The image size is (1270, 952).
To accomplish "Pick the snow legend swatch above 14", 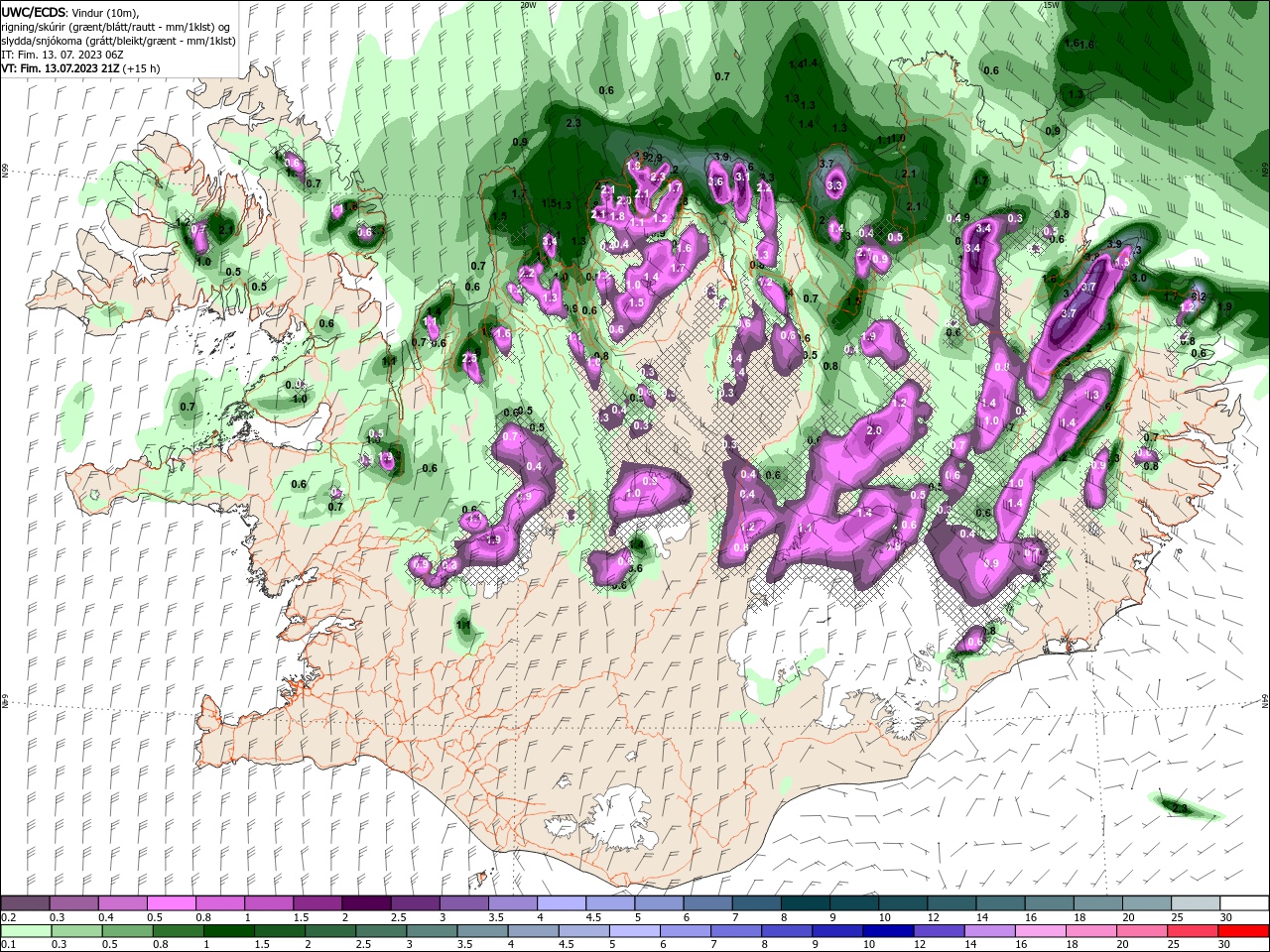I will point(1000,903).
